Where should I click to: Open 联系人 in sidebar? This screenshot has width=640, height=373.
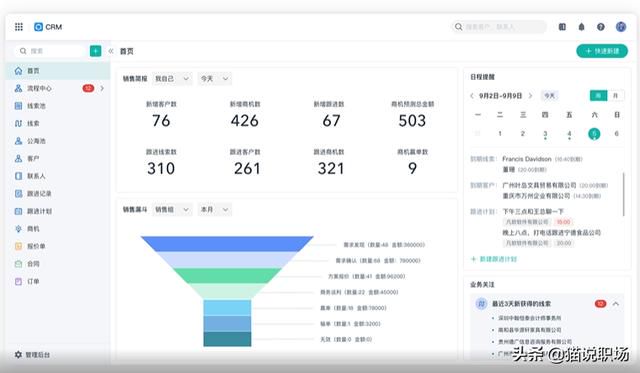pyautogui.click(x=58, y=176)
